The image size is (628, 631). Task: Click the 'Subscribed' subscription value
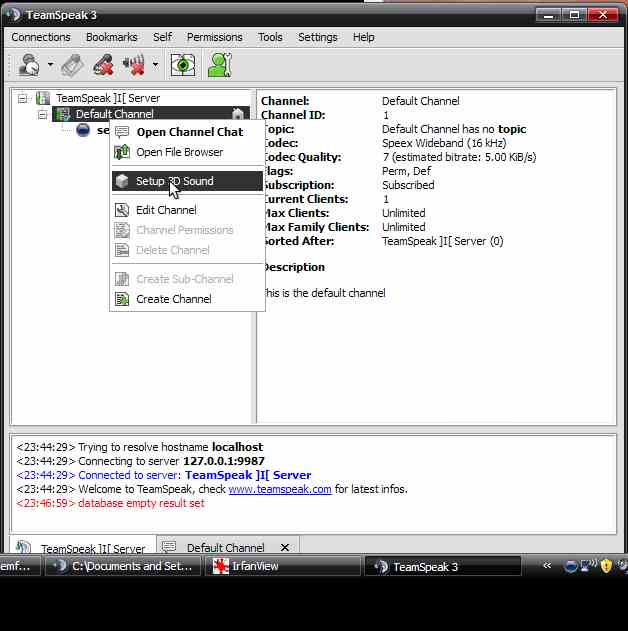coord(408,185)
